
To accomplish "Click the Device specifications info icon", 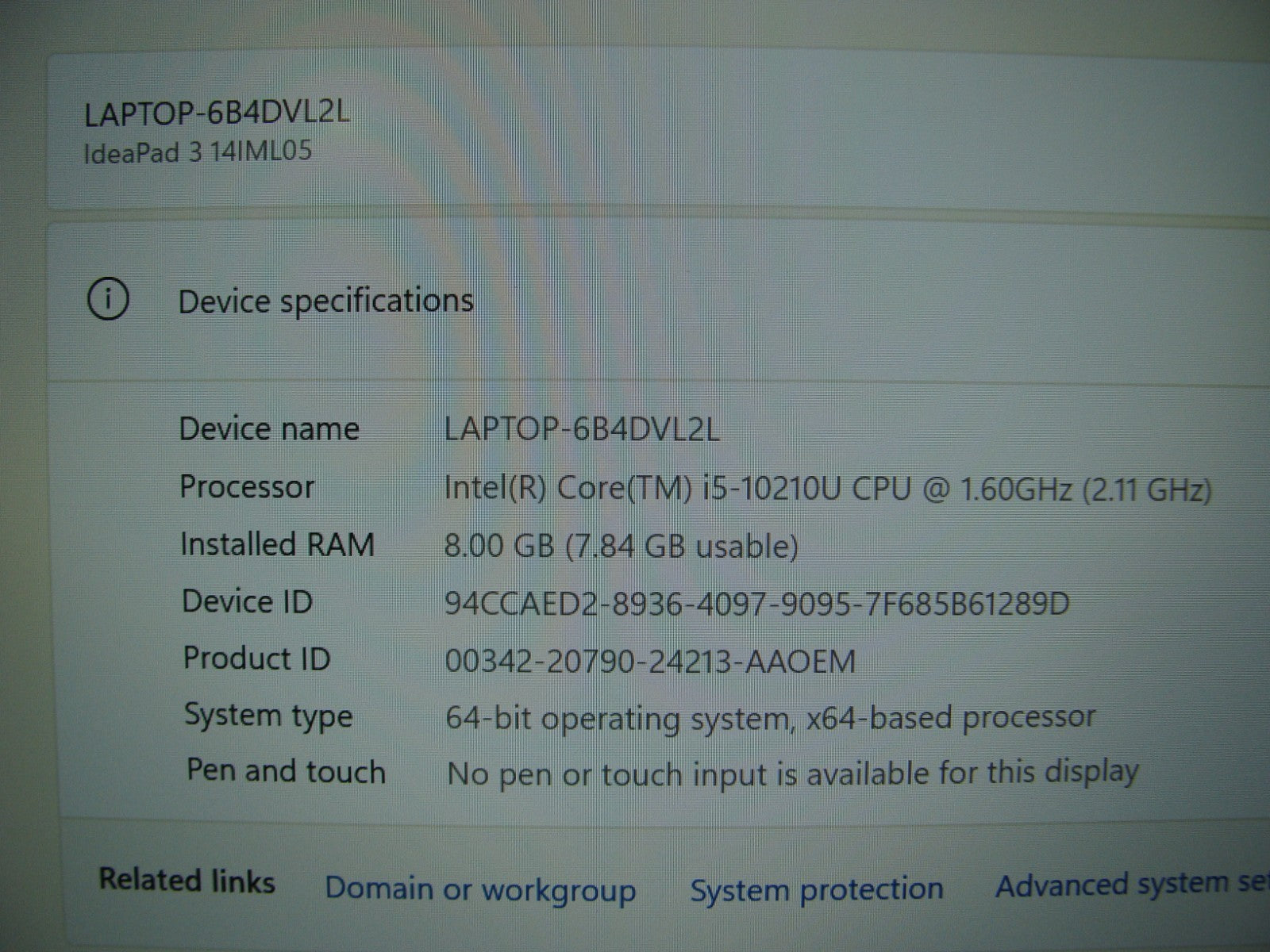I will point(107,300).
